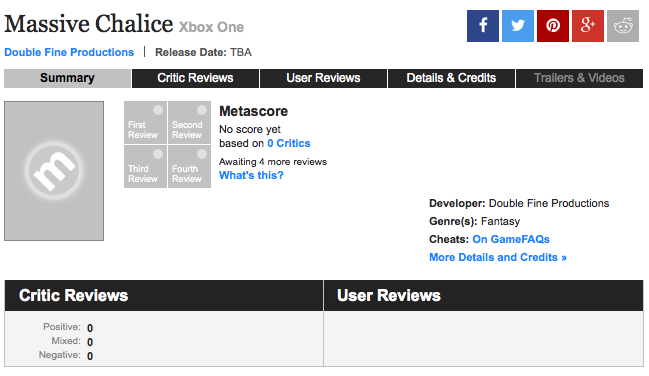
Task: Switch to the Critic Reviews tab
Action: (x=195, y=78)
